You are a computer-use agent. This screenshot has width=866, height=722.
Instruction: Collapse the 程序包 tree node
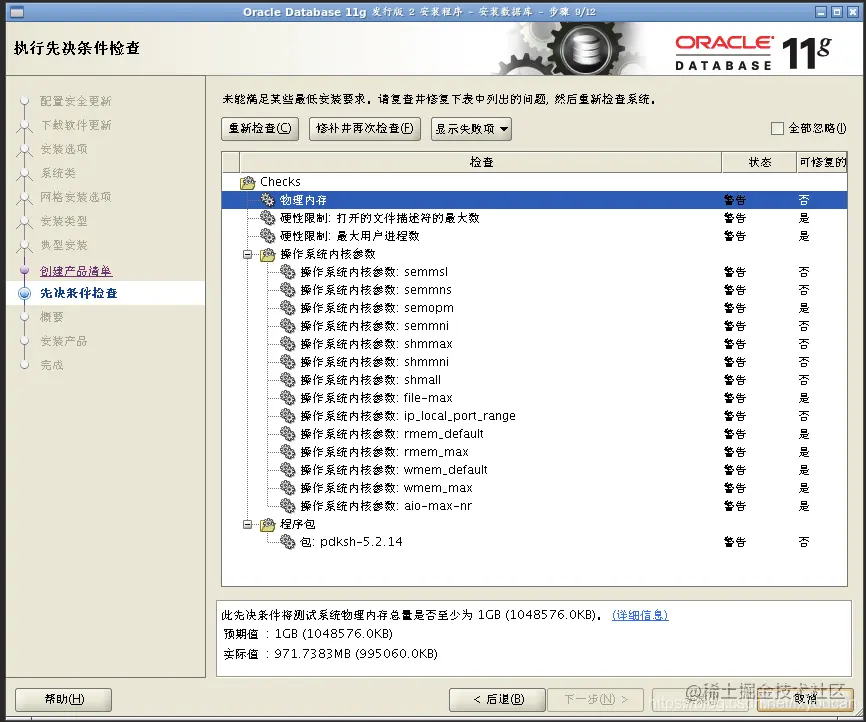coord(247,524)
